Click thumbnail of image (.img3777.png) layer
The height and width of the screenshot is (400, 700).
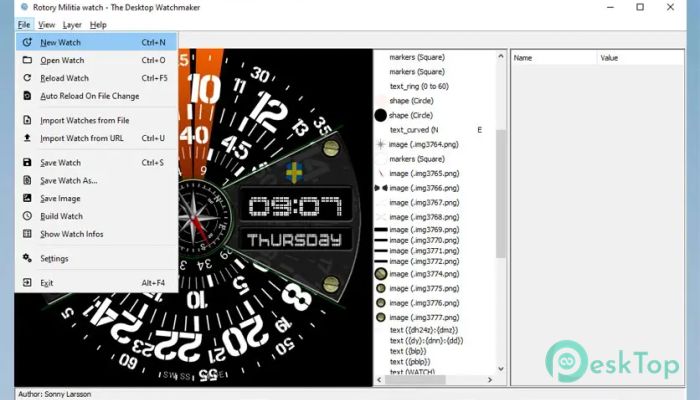point(381,317)
